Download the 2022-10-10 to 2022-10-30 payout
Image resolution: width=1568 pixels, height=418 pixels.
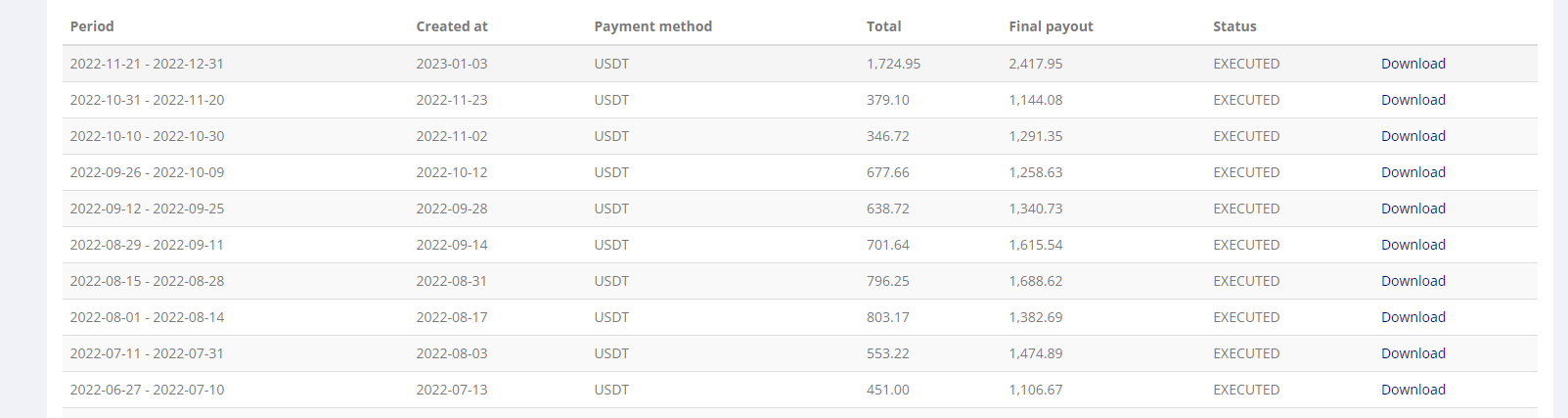point(1412,136)
